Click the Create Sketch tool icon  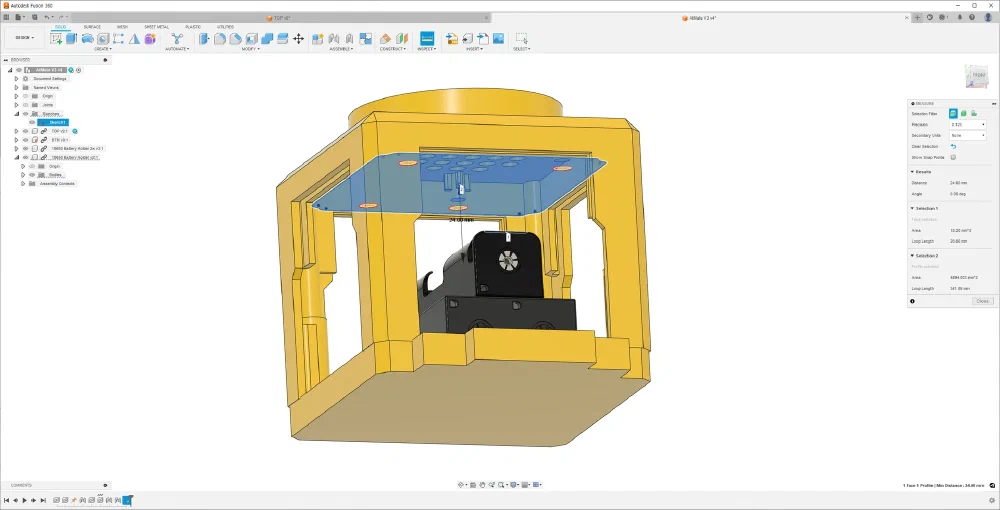pos(57,38)
